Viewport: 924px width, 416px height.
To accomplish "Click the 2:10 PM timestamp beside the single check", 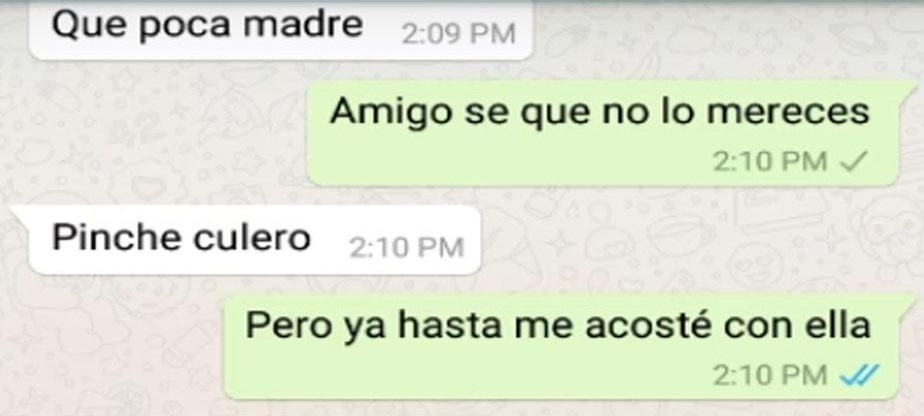I will (770, 161).
